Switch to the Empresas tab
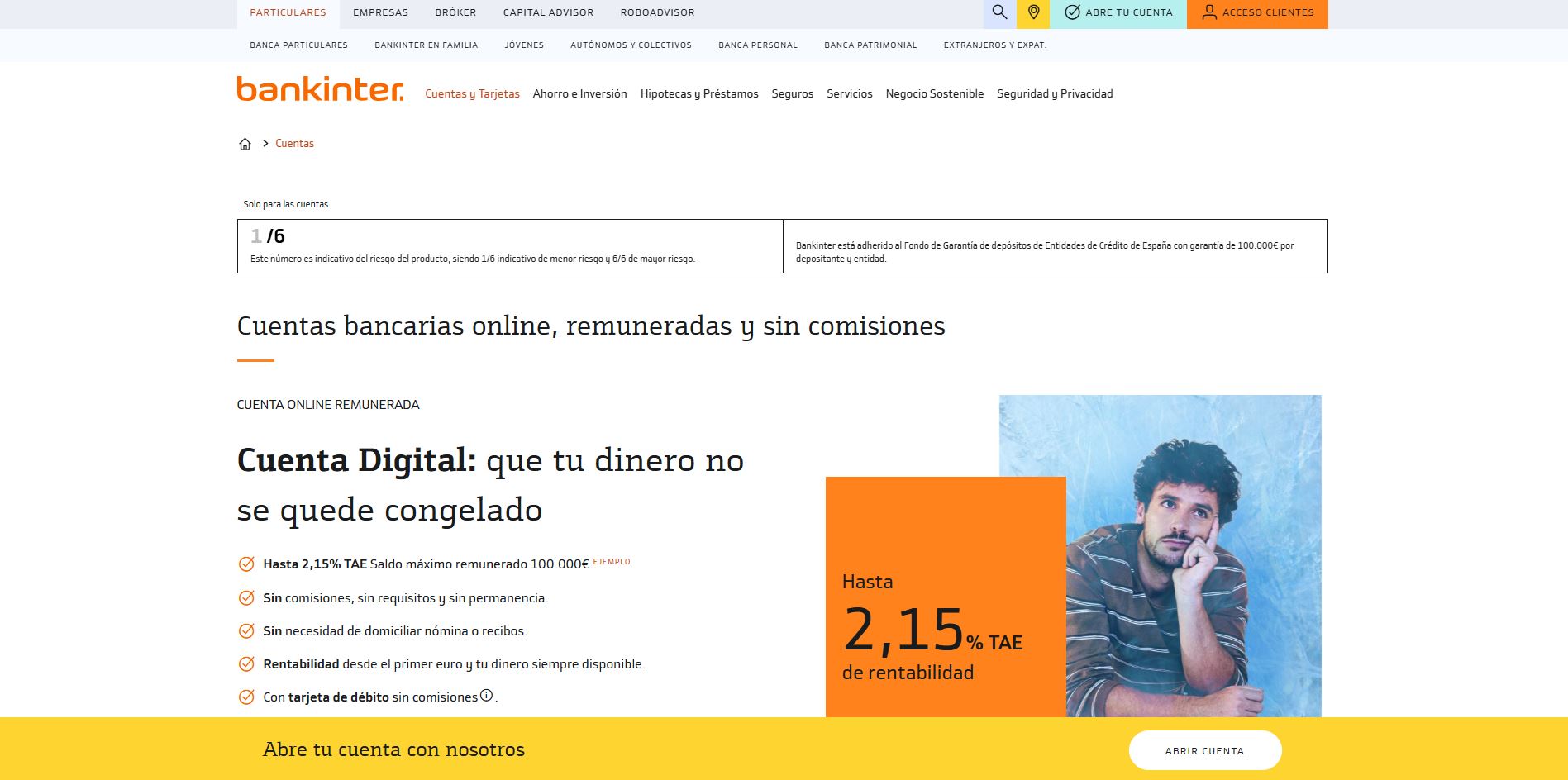Viewport: 1568px width, 780px height. click(x=380, y=12)
